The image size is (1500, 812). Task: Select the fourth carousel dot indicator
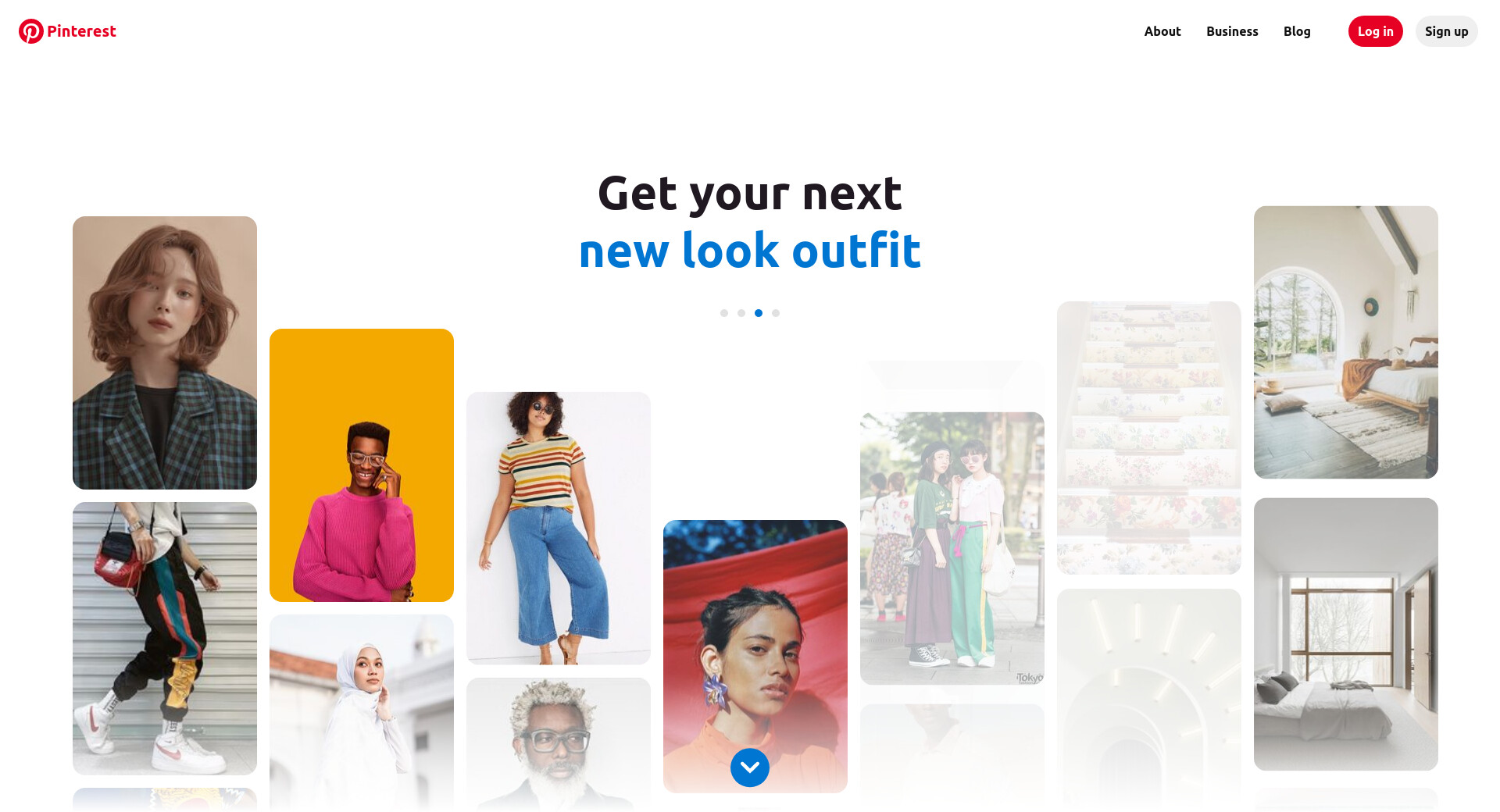coord(776,313)
